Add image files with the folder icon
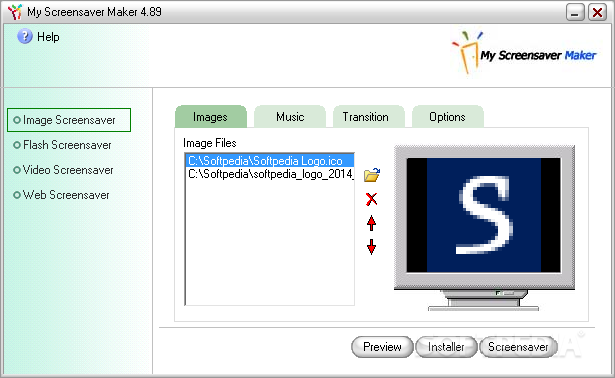 371,174
